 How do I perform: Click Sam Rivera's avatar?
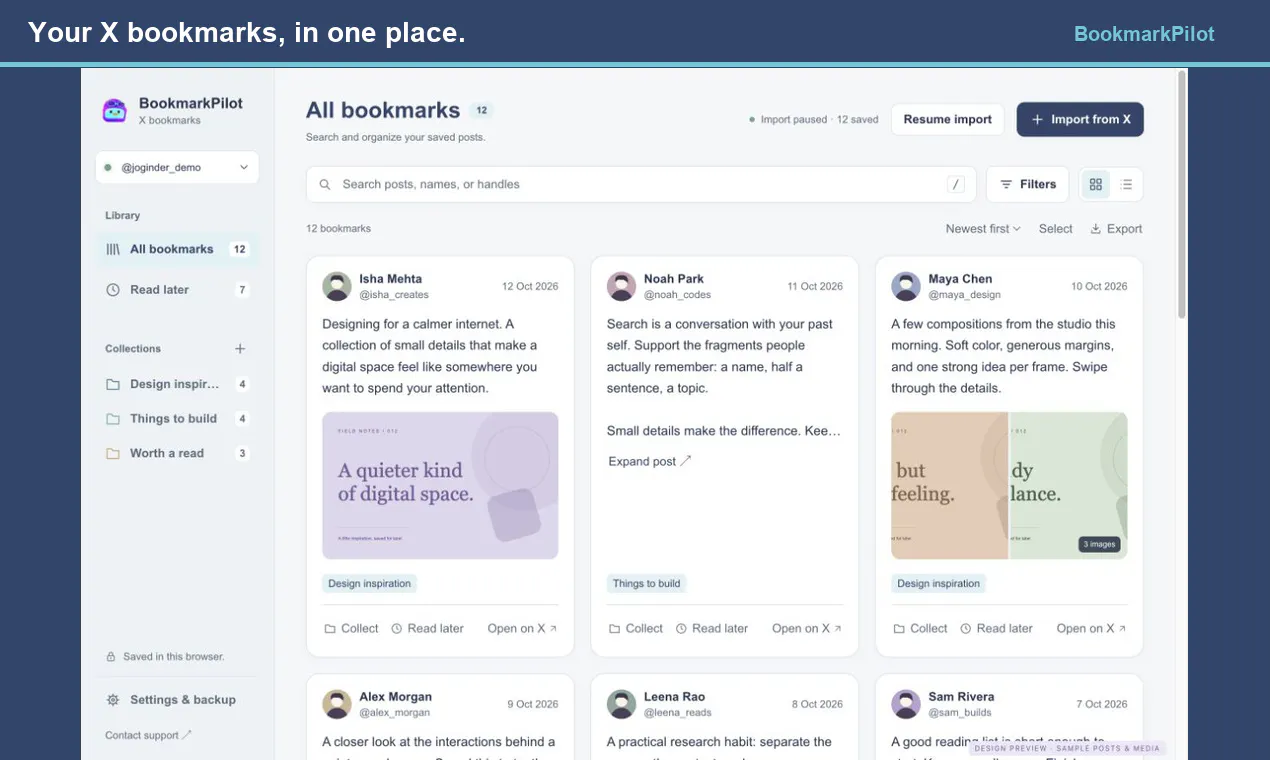(x=906, y=704)
